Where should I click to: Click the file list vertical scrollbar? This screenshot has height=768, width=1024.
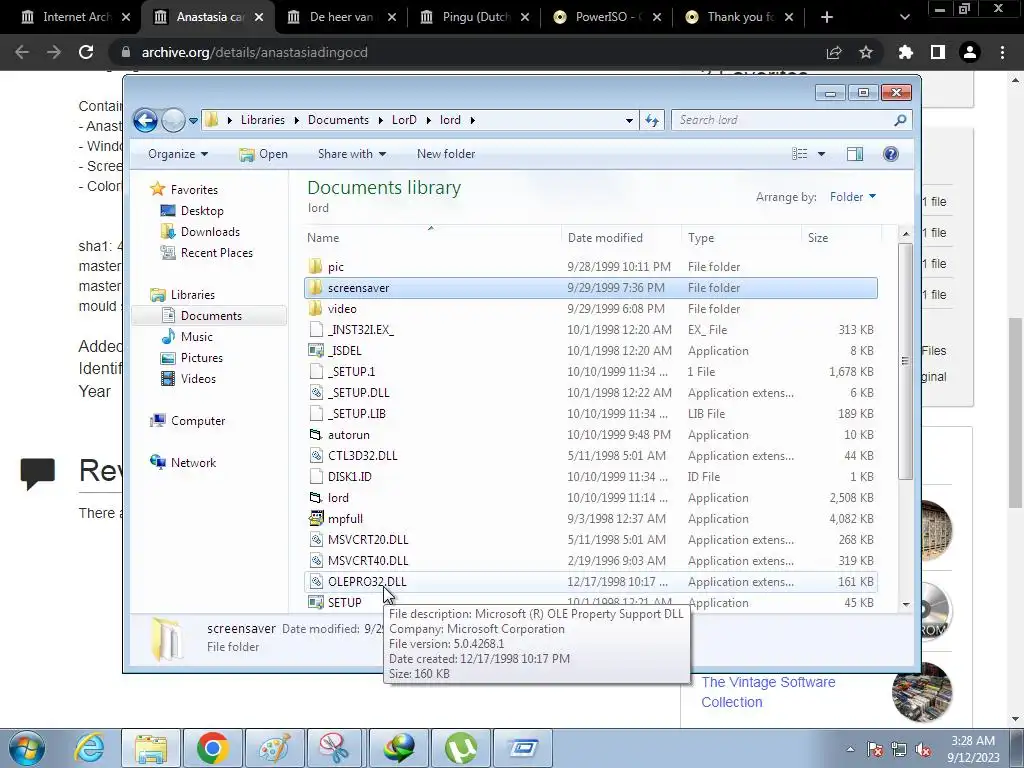pos(905,361)
